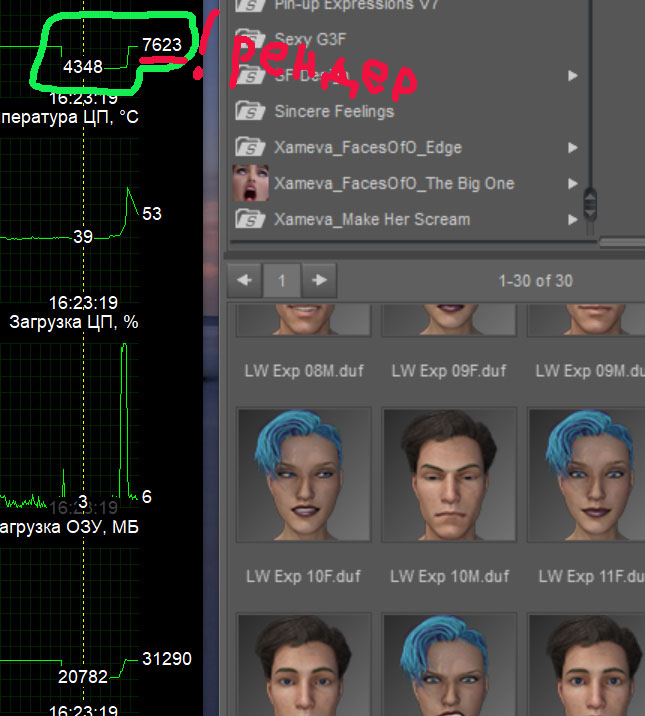This screenshot has width=645, height=716.
Task: Click the LW Exp 10F.duf file name
Action: click(303, 576)
